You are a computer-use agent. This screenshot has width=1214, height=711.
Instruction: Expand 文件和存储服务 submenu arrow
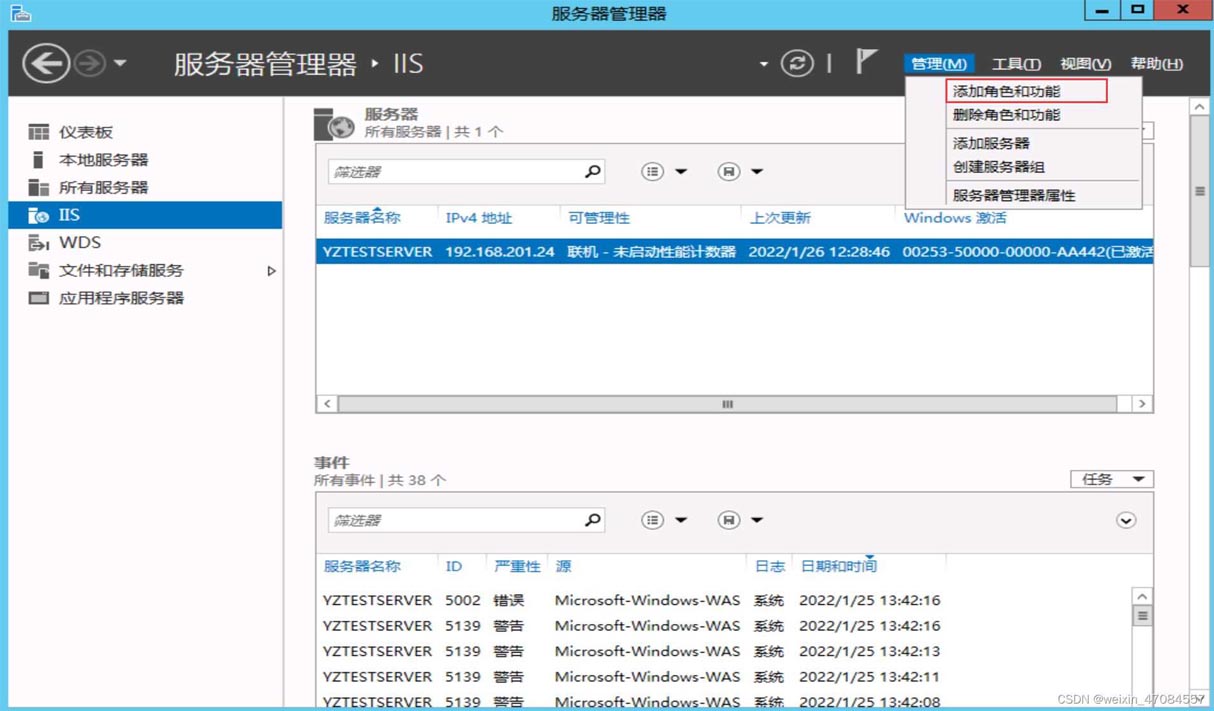coord(271,271)
